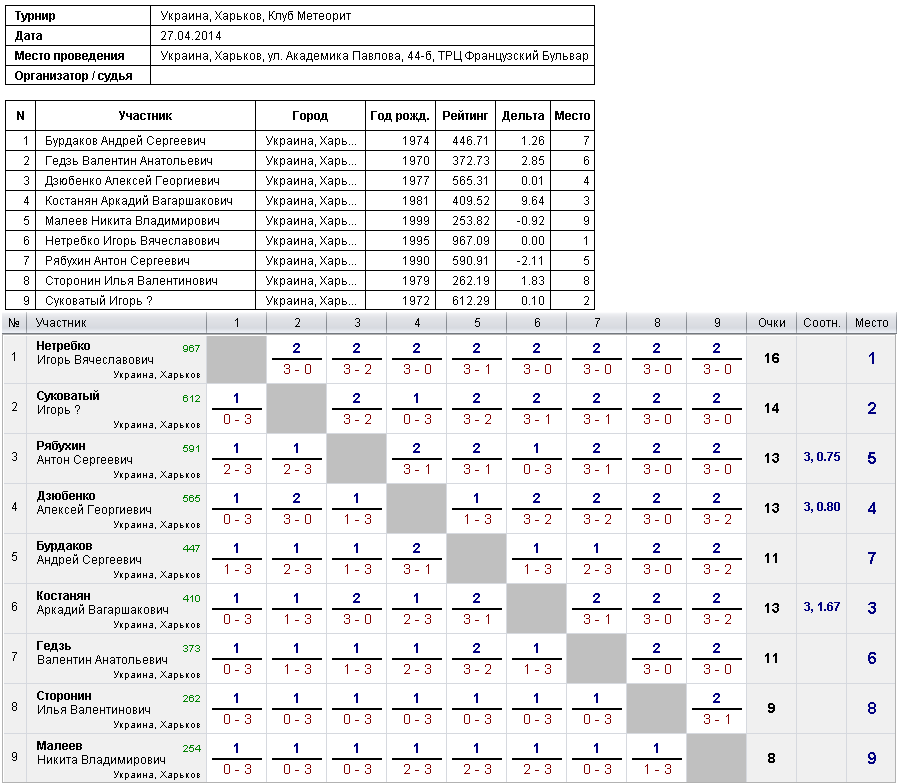This screenshot has width=897, height=784.
Task: Click player name Суковатый in the crosstable
Action: (68, 396)
